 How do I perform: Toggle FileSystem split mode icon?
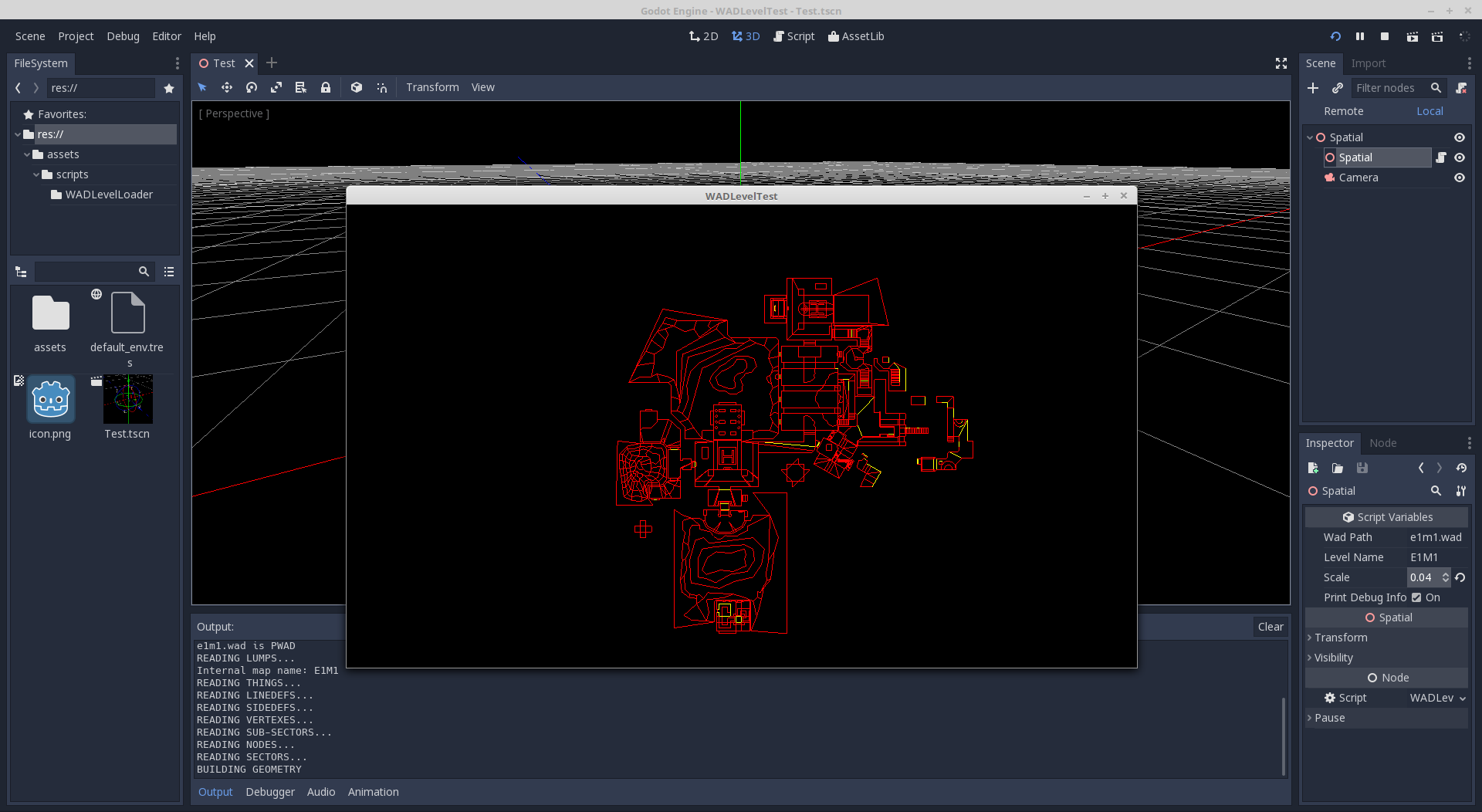[x=21, y=272]
